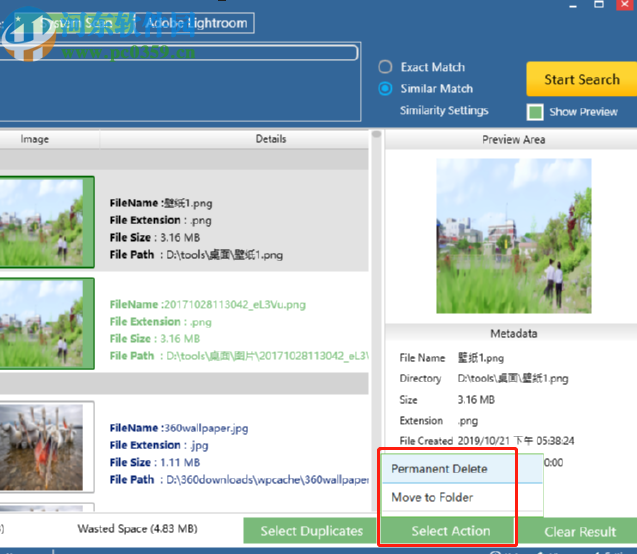Click the Preview Area header
Viewport: 637px width, 554px height.
click(x=514, y=140)
